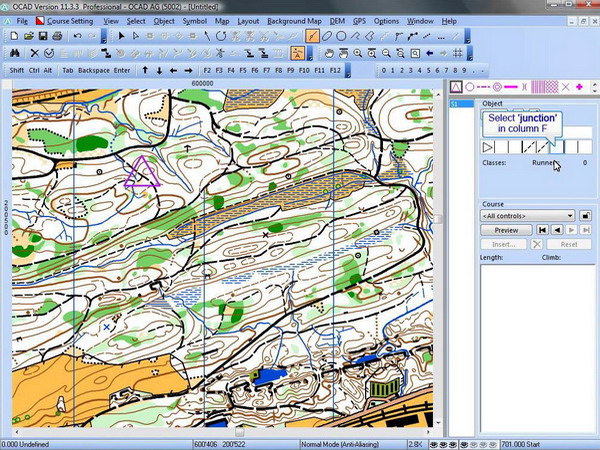Click the Print icon in toolbar

coord(57,36)
